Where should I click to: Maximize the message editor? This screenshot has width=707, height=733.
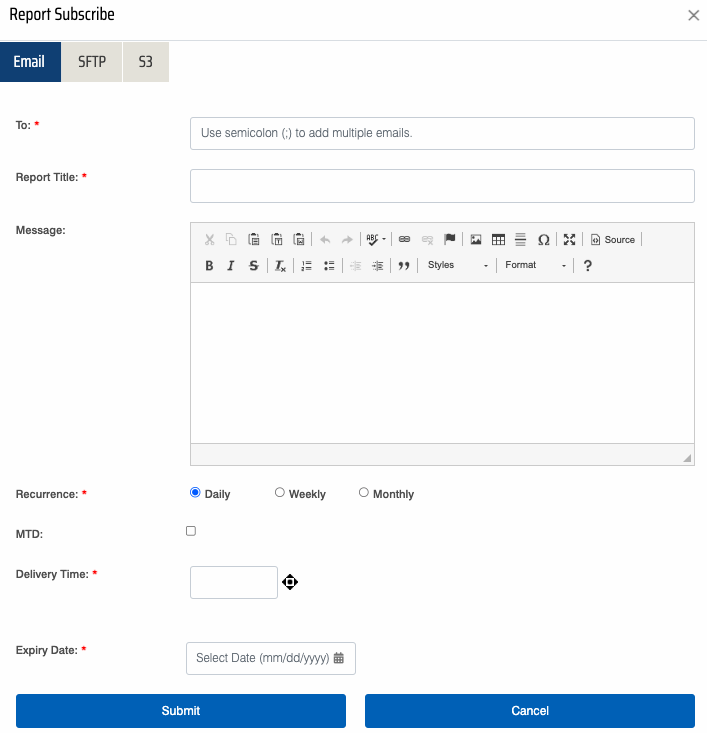tap(569, 240)
